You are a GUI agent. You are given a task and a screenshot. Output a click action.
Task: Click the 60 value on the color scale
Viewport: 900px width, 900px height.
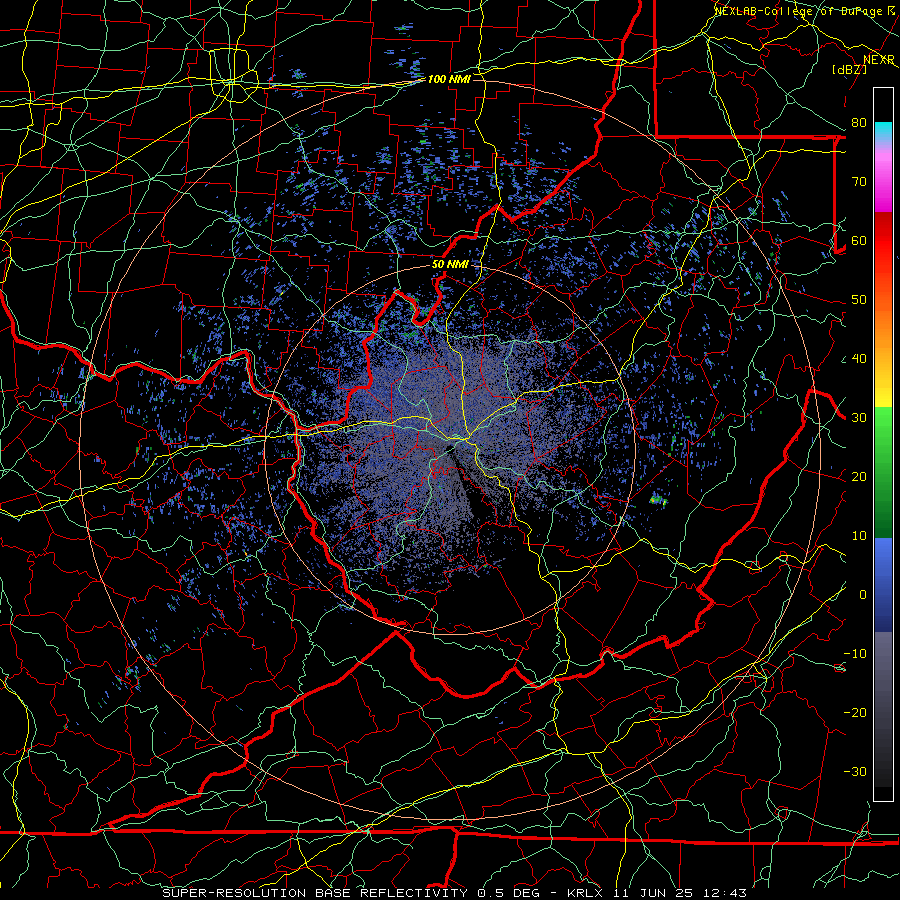pyautogui.click(x=859, y=241)
